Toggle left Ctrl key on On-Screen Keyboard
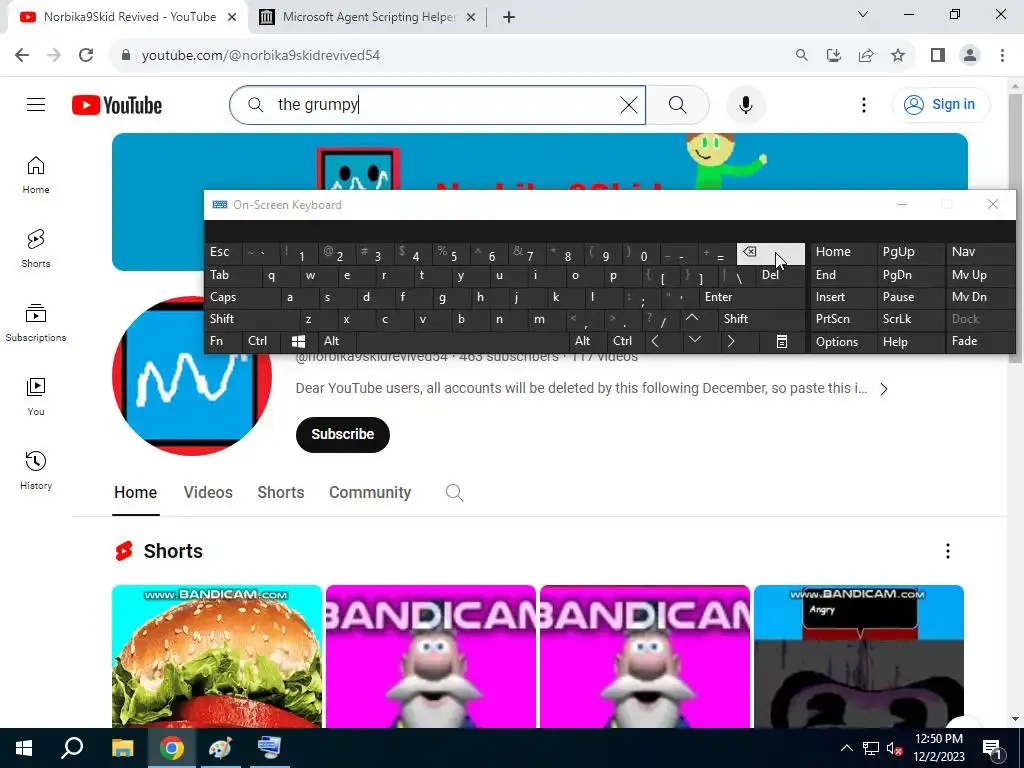 click(x=261, y=341)
